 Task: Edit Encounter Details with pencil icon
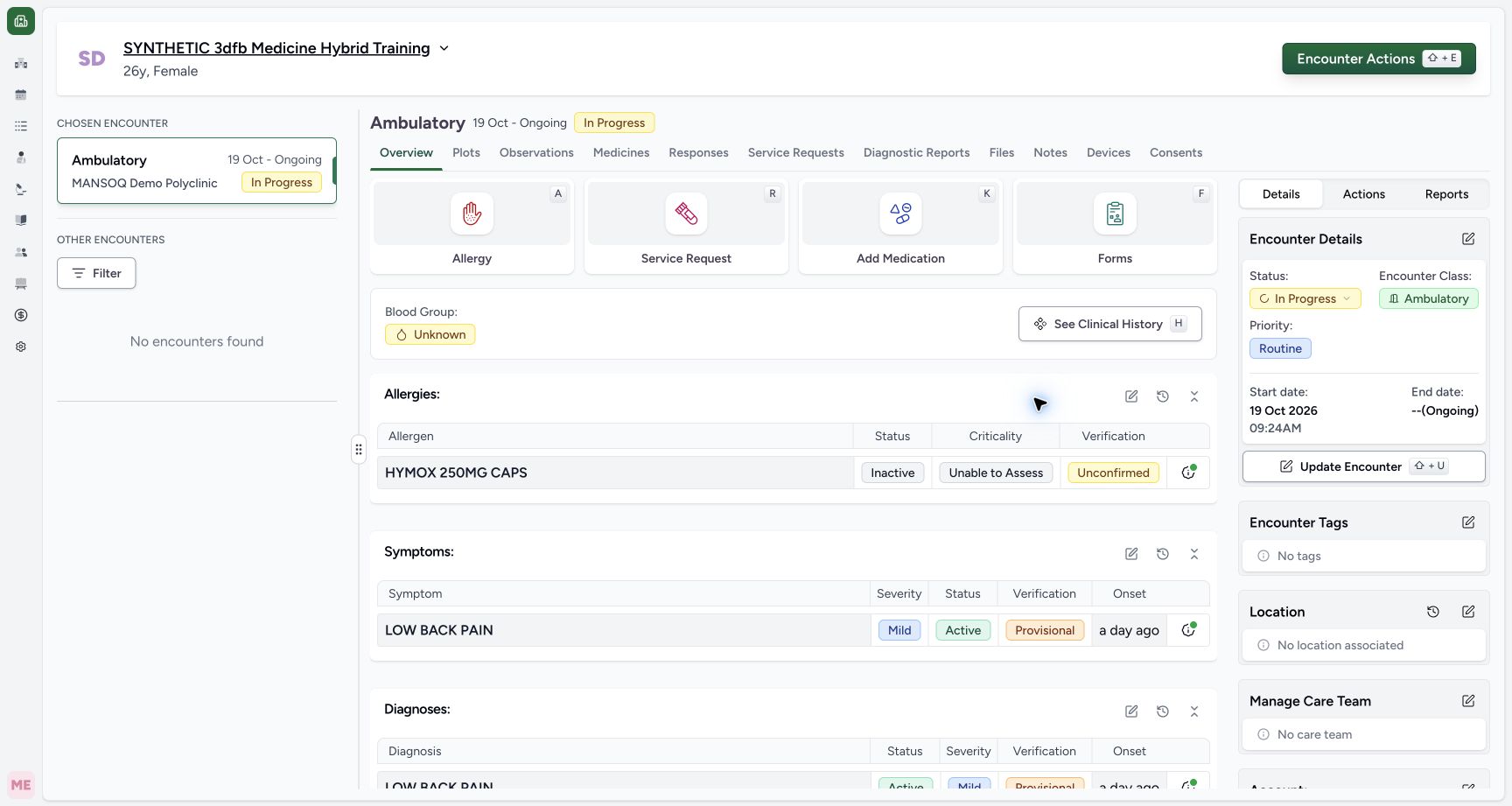(x=1468, y=239)
